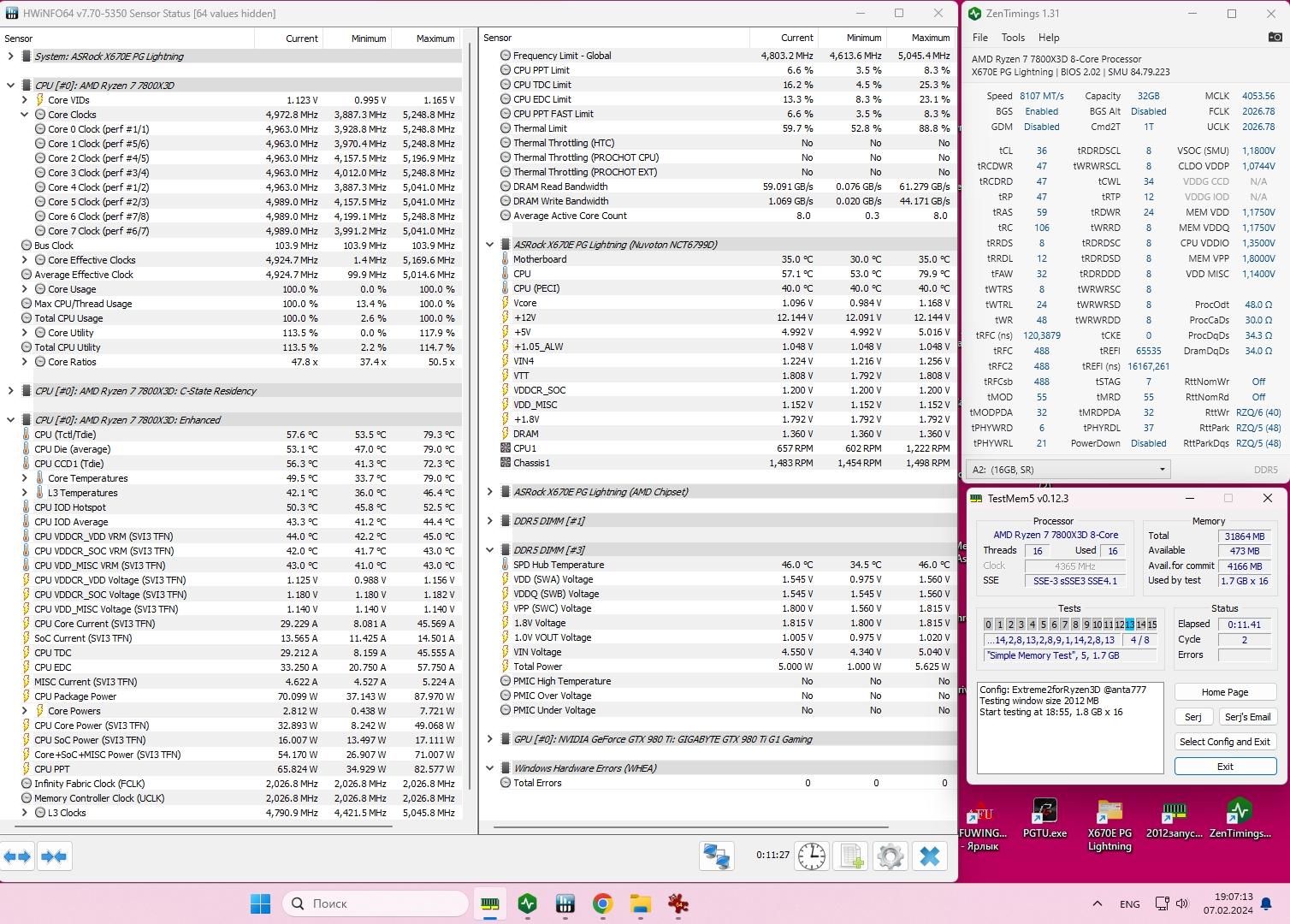Open the notifications bell in the tray
The height and width of the screenshot is (924, 1290).
tap(1267, 903)
